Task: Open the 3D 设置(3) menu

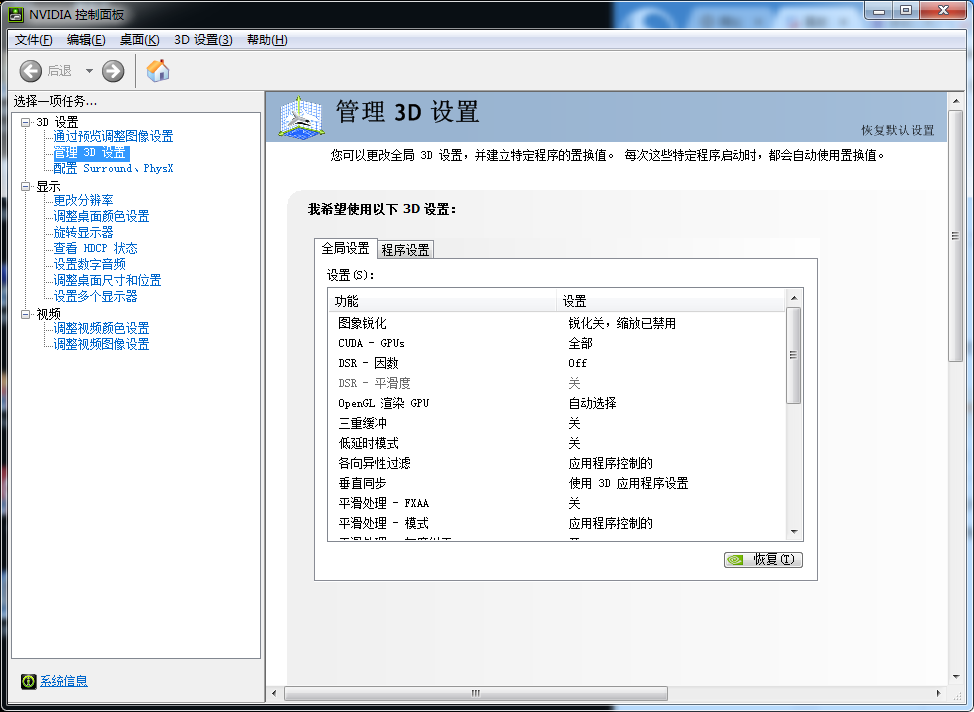Action: point(203,40)
